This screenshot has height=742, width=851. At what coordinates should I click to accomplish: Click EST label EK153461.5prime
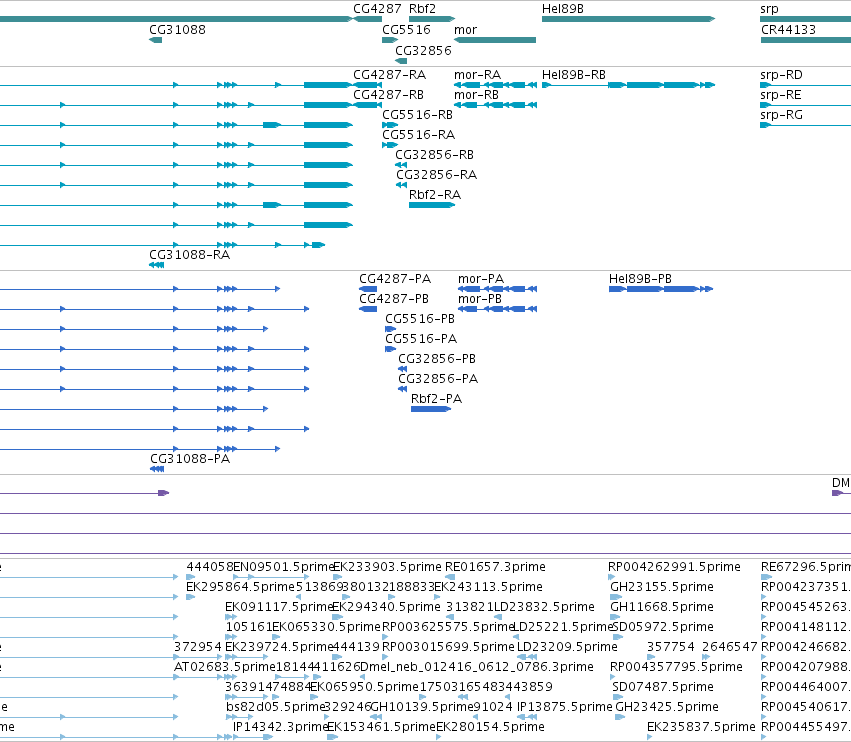pyautogui.click(x=382, y=727)
